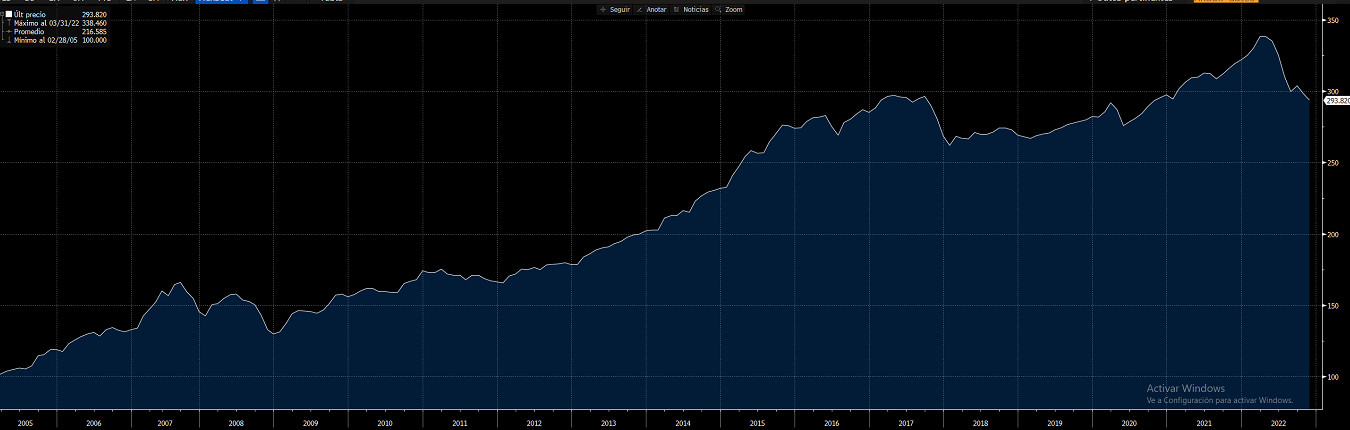Click the Mínimo al 02/28/05 legend row
Viewport: 1350px width, 430px height.
click(55, 40)
